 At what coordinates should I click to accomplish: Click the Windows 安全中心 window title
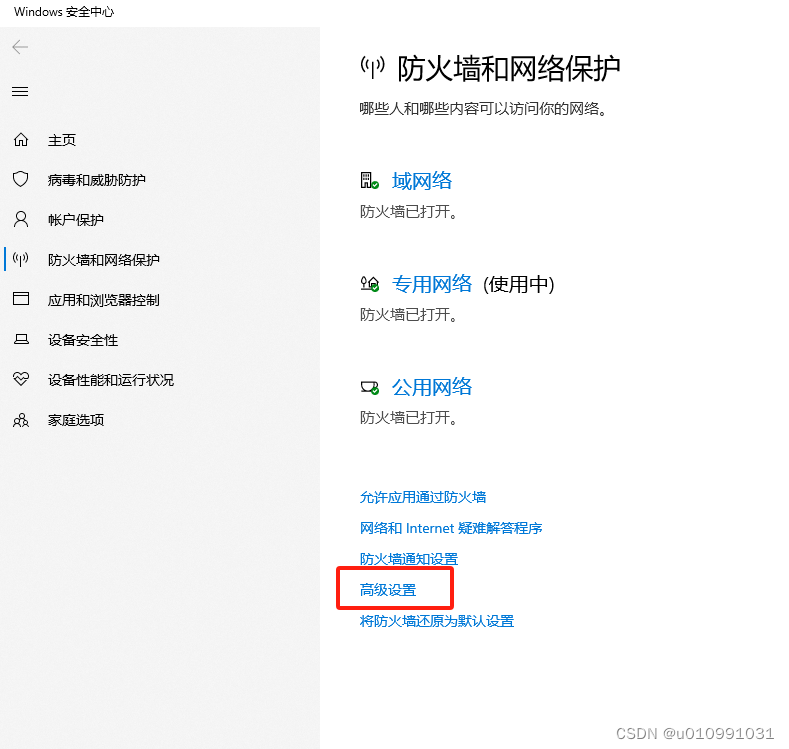point(64,12)
